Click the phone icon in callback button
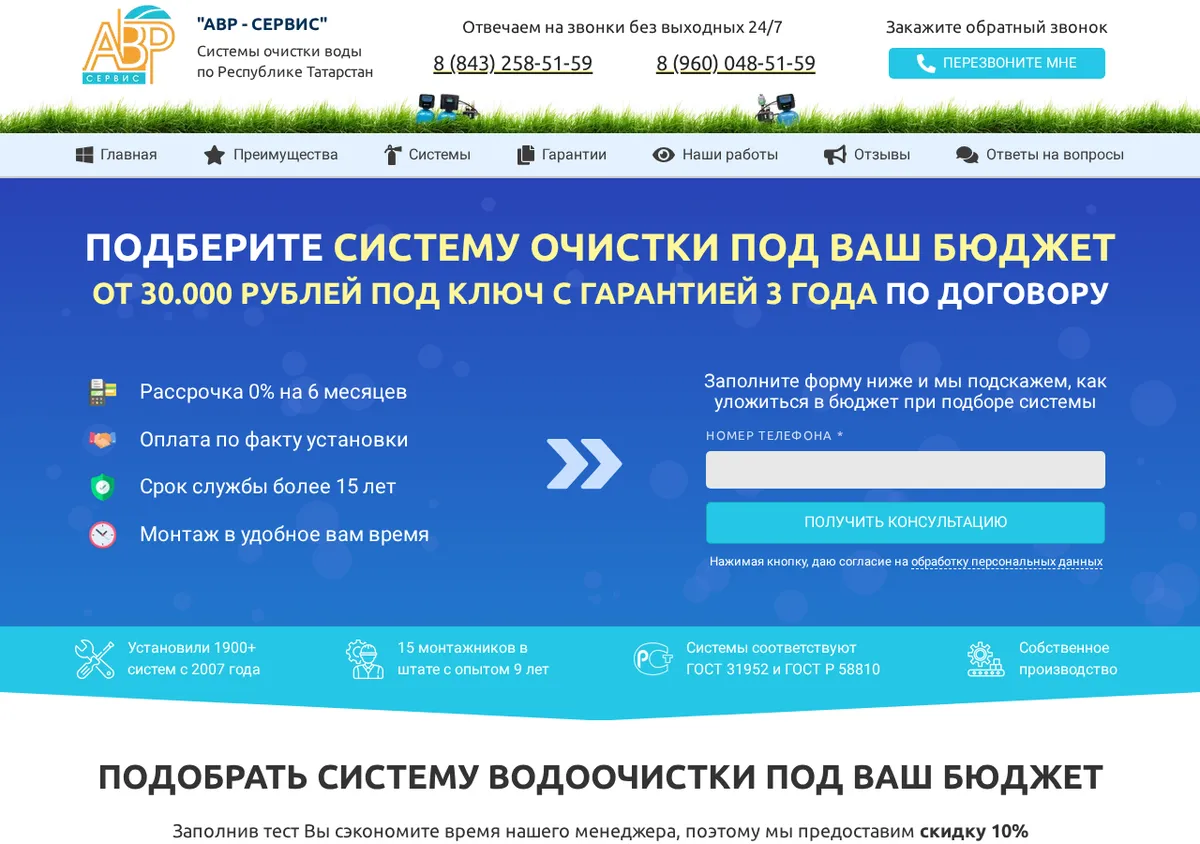Viewport: 1200px width, 844px height. (926, 63)
